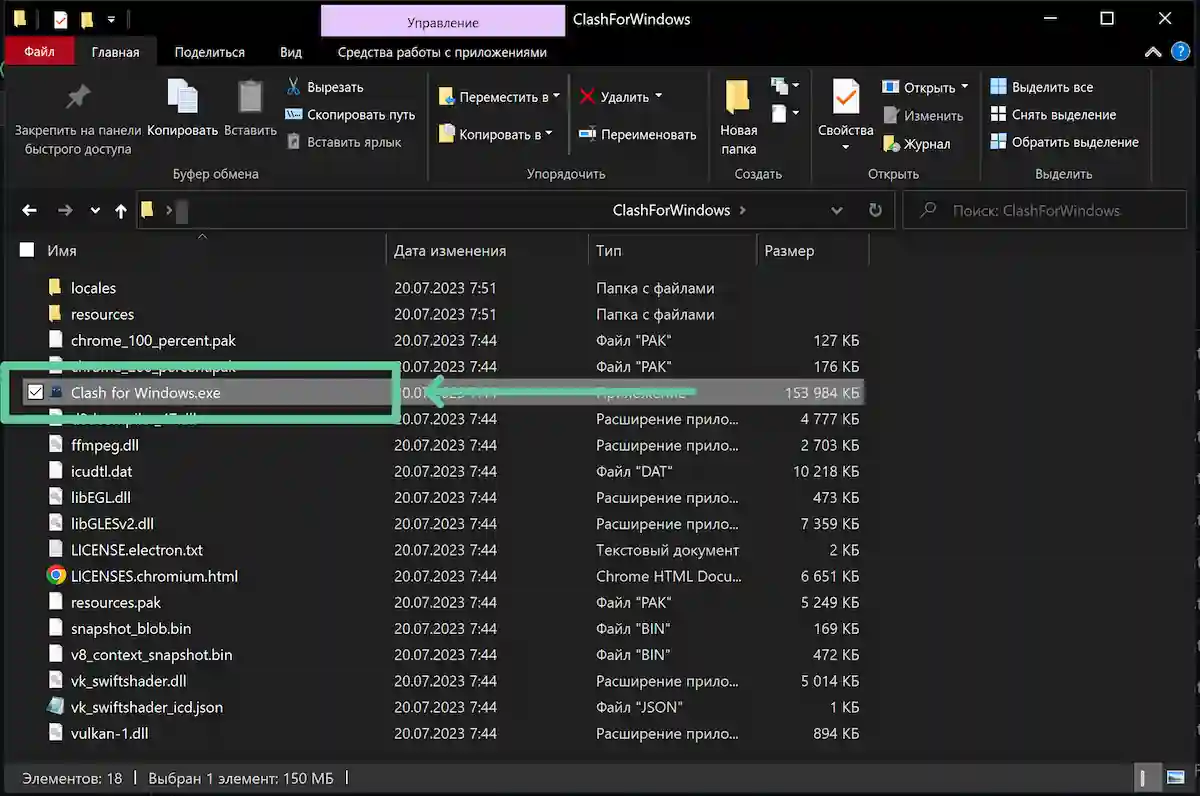The width and height of the screenshot is (1200, 796).
Task: Click the Chrome icon of LICENSES.chromium.html
Action: [x=56, y=576]
